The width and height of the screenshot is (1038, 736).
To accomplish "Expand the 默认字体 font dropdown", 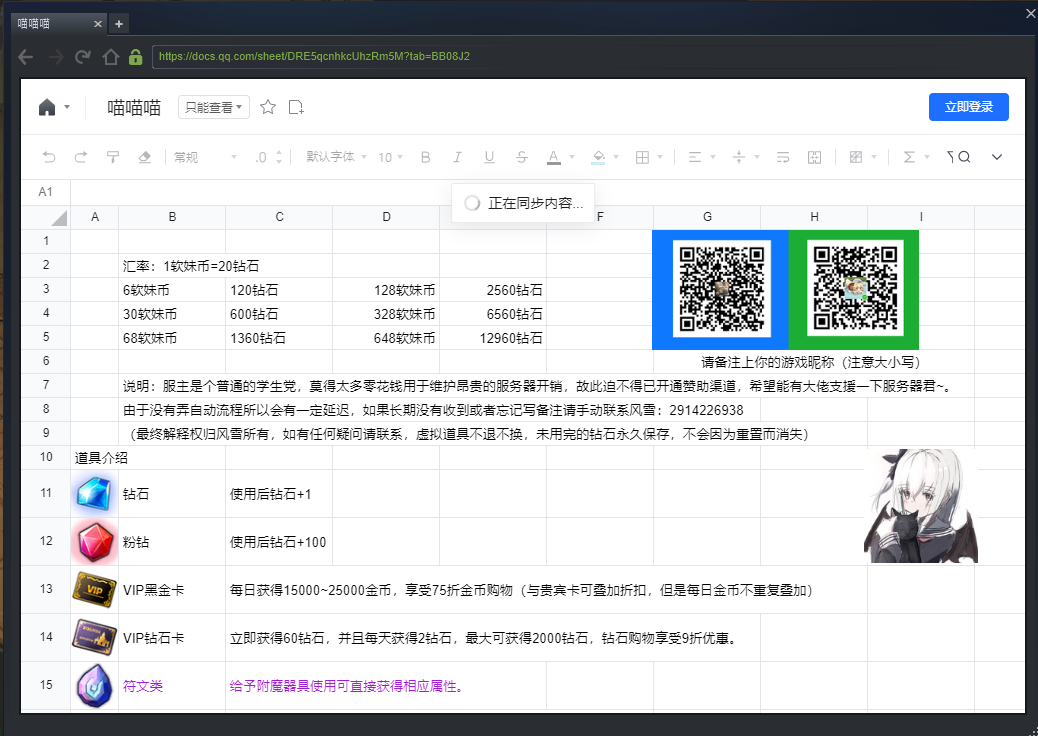I will click(336, 157).
